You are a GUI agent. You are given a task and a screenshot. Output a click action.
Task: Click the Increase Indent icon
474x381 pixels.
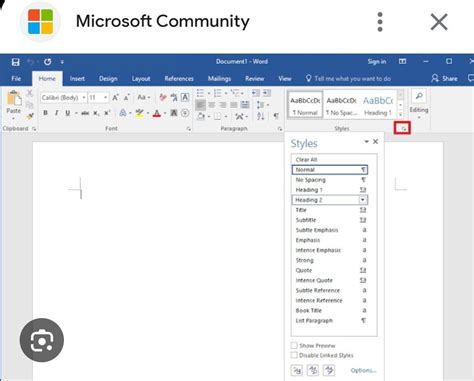pyautogui.click(x=267, y=93)
